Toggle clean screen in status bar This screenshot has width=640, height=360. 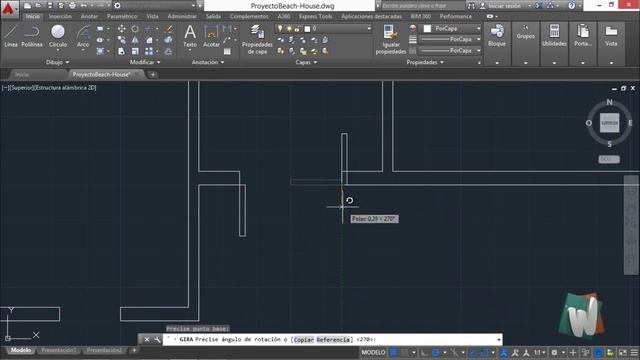(623, 352)
